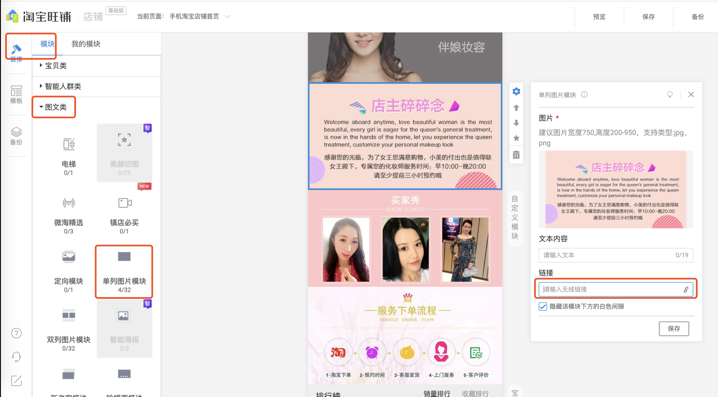The width and height of the screenshot is (718, 397).
Task: Favorite module with the star icon
Action: pyautogui.click(x=516, y=138)
